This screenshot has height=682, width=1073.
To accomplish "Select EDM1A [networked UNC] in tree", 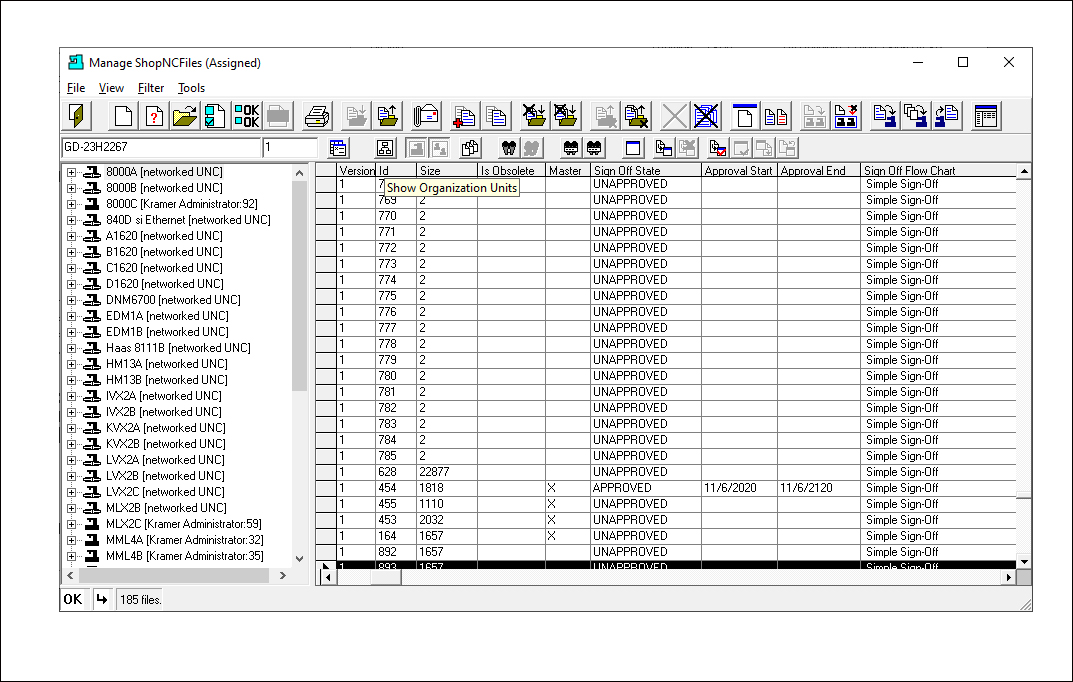I will [x=167, y=316].
